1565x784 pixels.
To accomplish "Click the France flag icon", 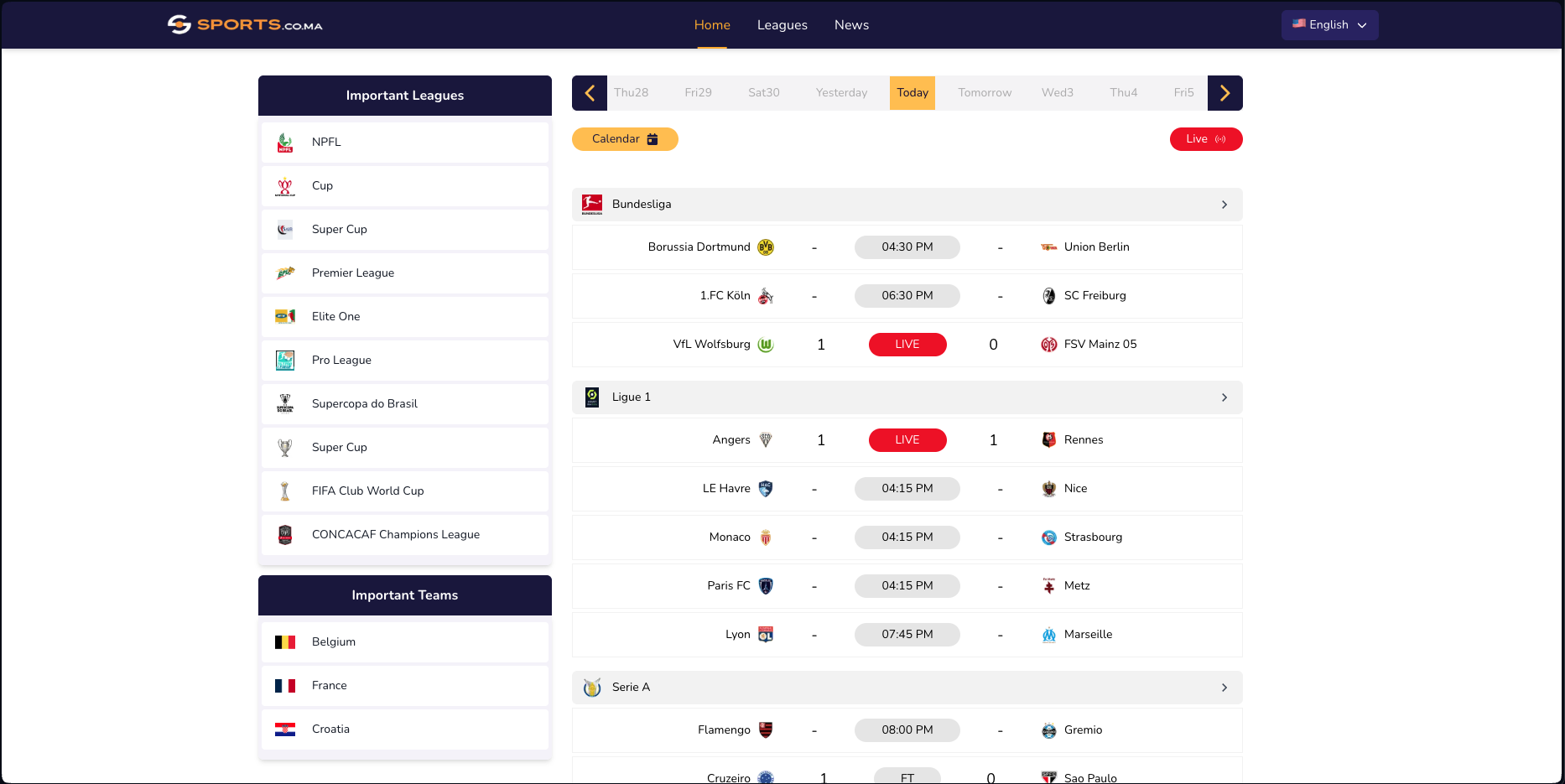I will pos(285,686).
